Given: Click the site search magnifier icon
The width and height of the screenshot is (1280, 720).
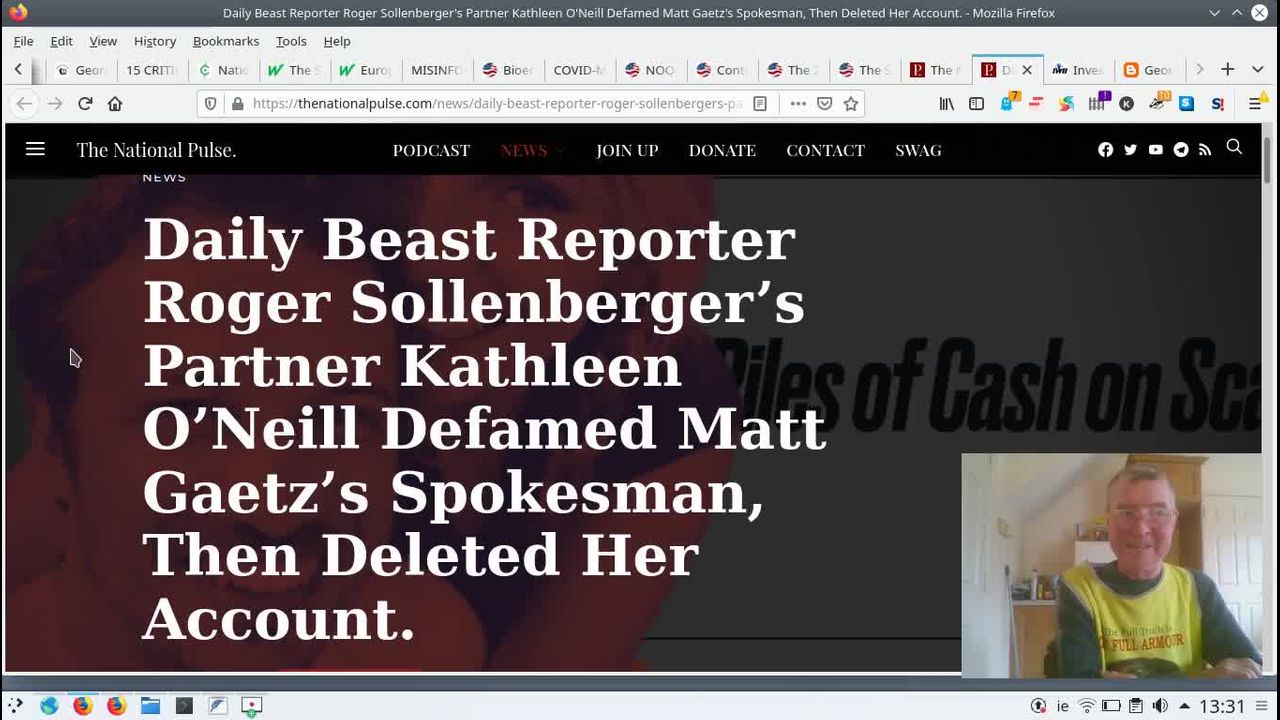Looking at the screenshot, I should tap(1234, 148).
